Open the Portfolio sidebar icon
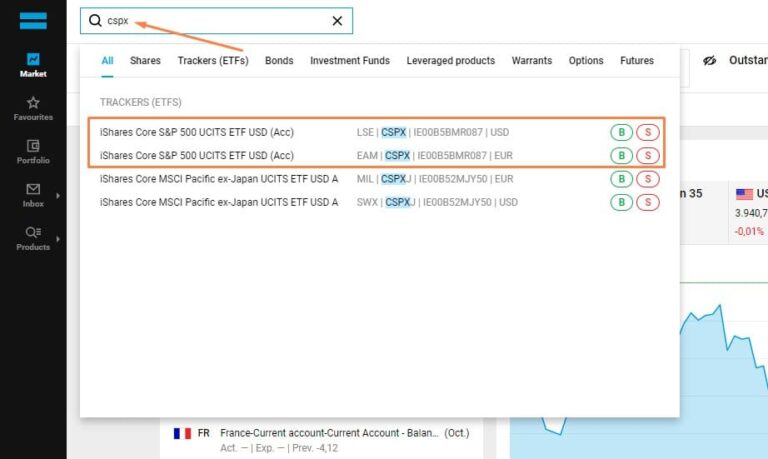 (33, 146)
